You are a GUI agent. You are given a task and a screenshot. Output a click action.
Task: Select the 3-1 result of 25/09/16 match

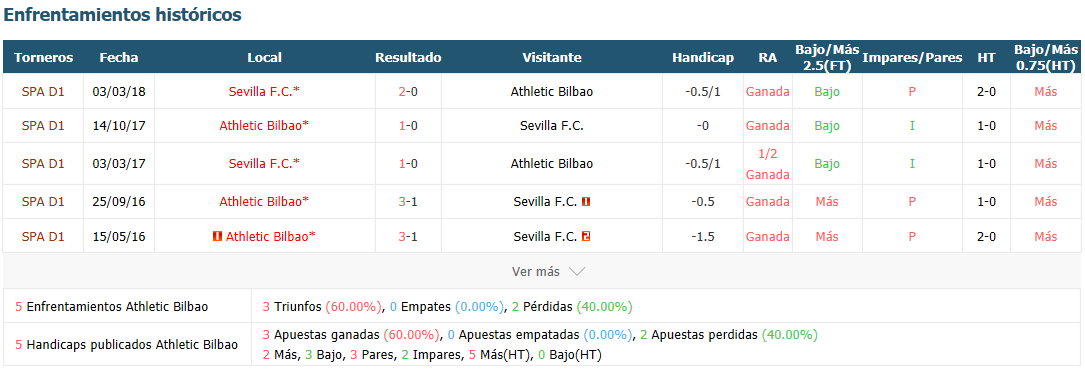pyautogui.click(x=408, y=202)
